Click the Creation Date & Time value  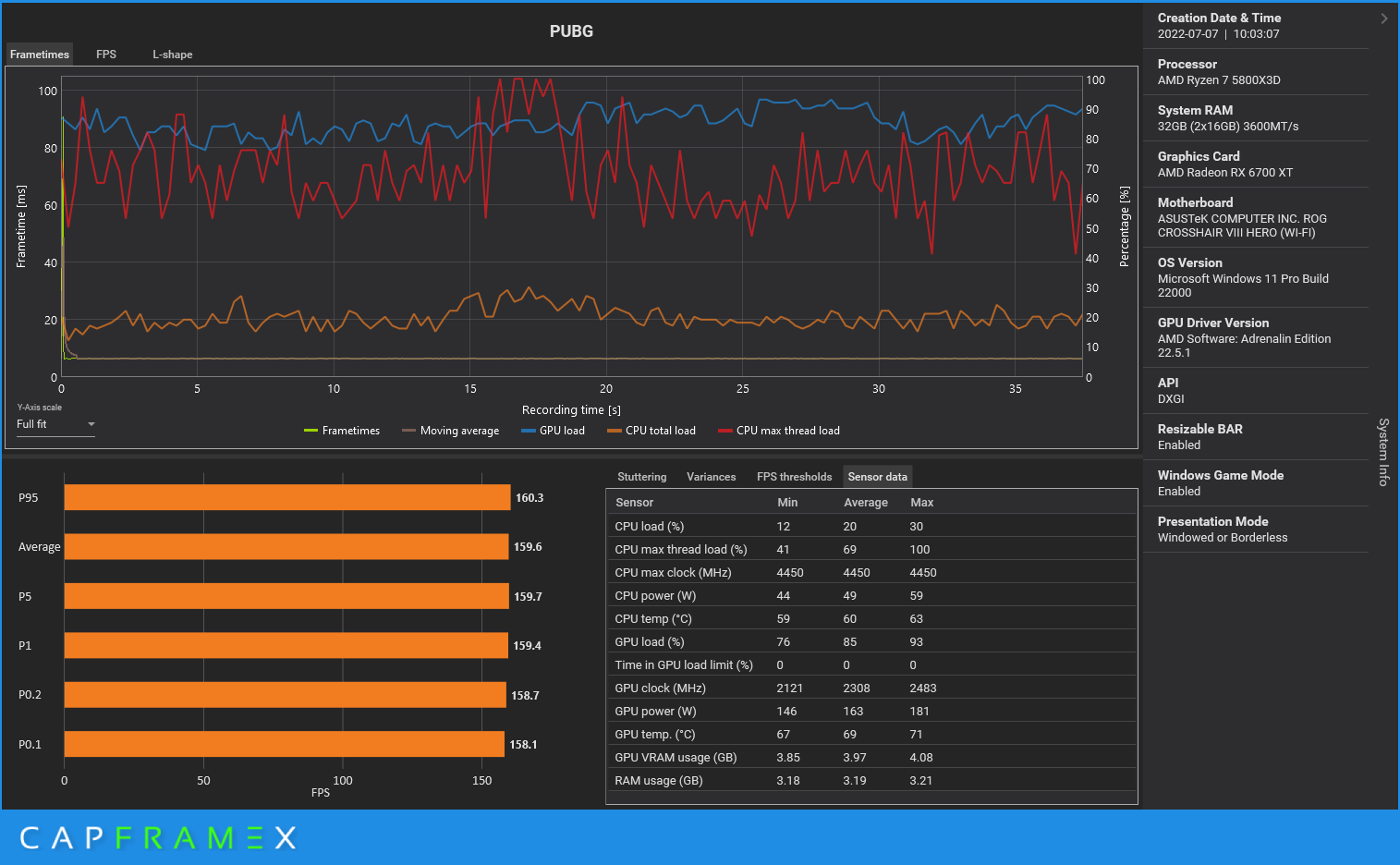point(1218,34)
